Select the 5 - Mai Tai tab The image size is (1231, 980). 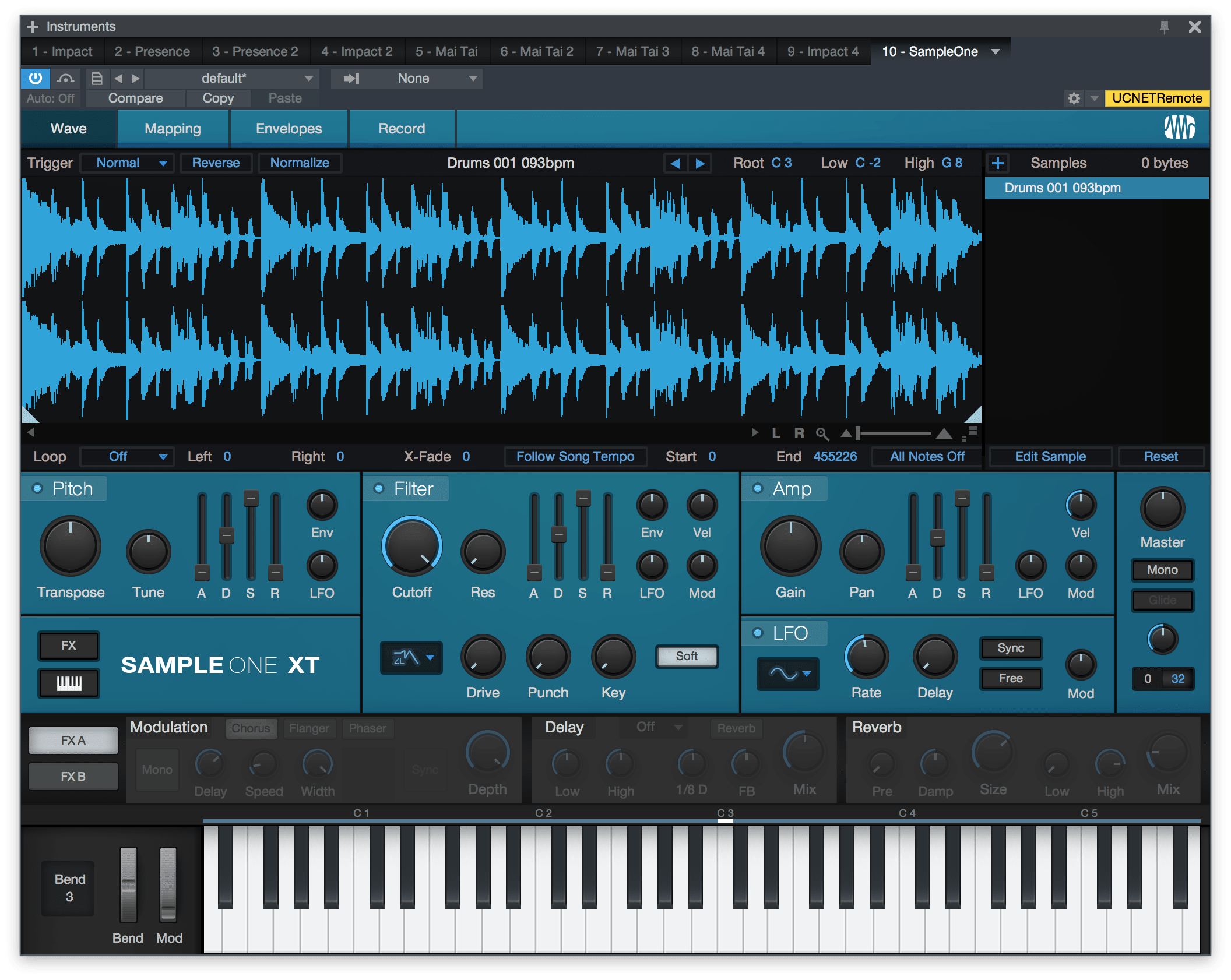[446, 51]
